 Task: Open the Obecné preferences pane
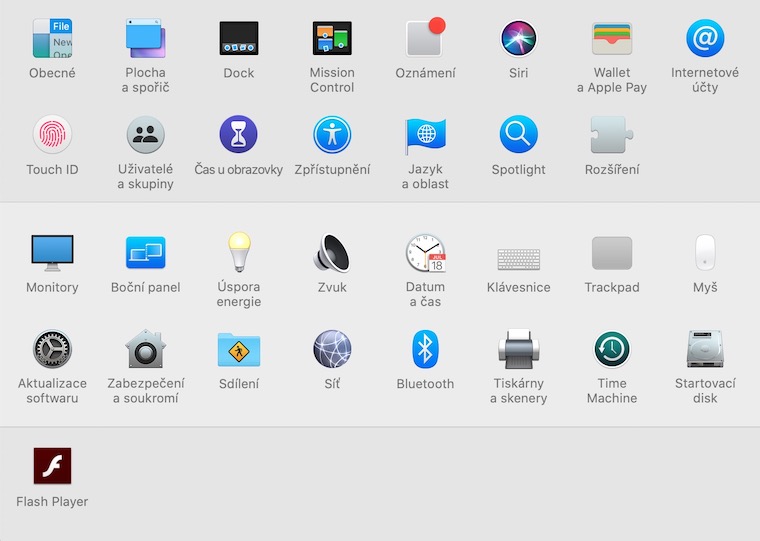tap(52, 38)
